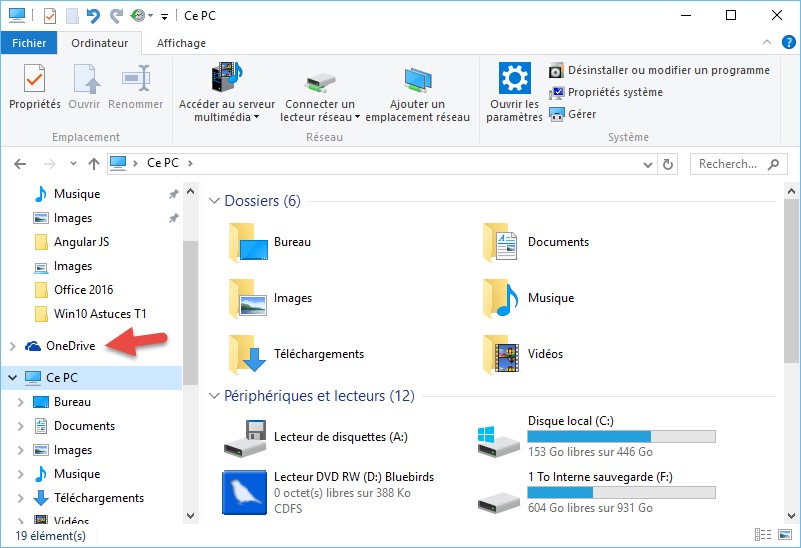Viewport: 801px width, 548px height.
Task: Collapse the Ce PC tree node
Action: click(x=12, y=378)
